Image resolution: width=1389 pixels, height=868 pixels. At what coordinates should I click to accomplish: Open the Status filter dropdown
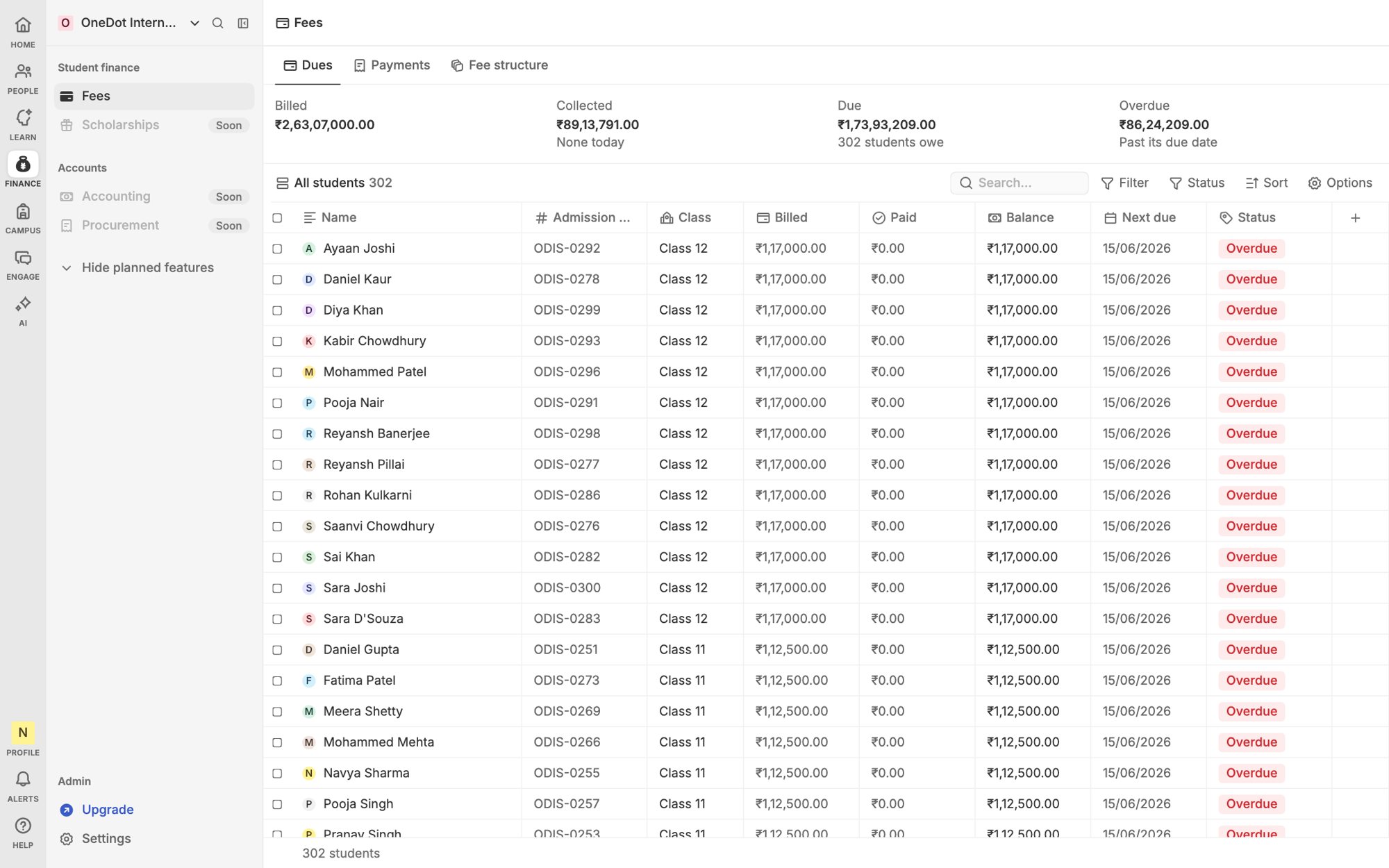tap(1197, 183)
